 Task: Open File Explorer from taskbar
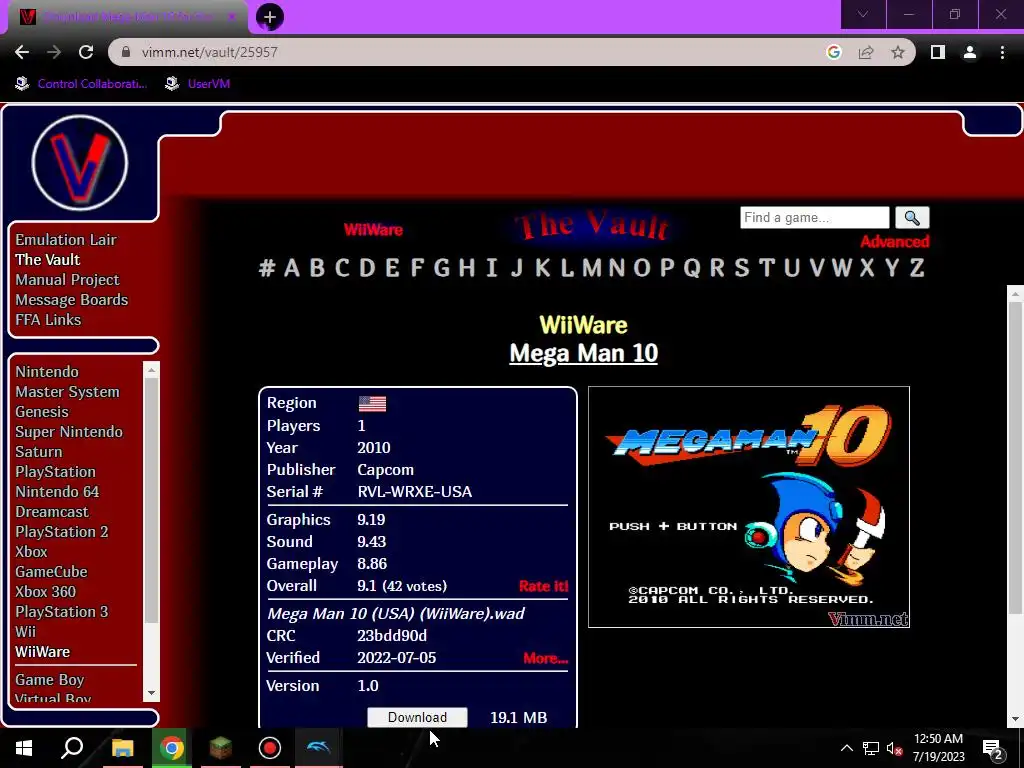pyautogui.click(x=122, y=748)
